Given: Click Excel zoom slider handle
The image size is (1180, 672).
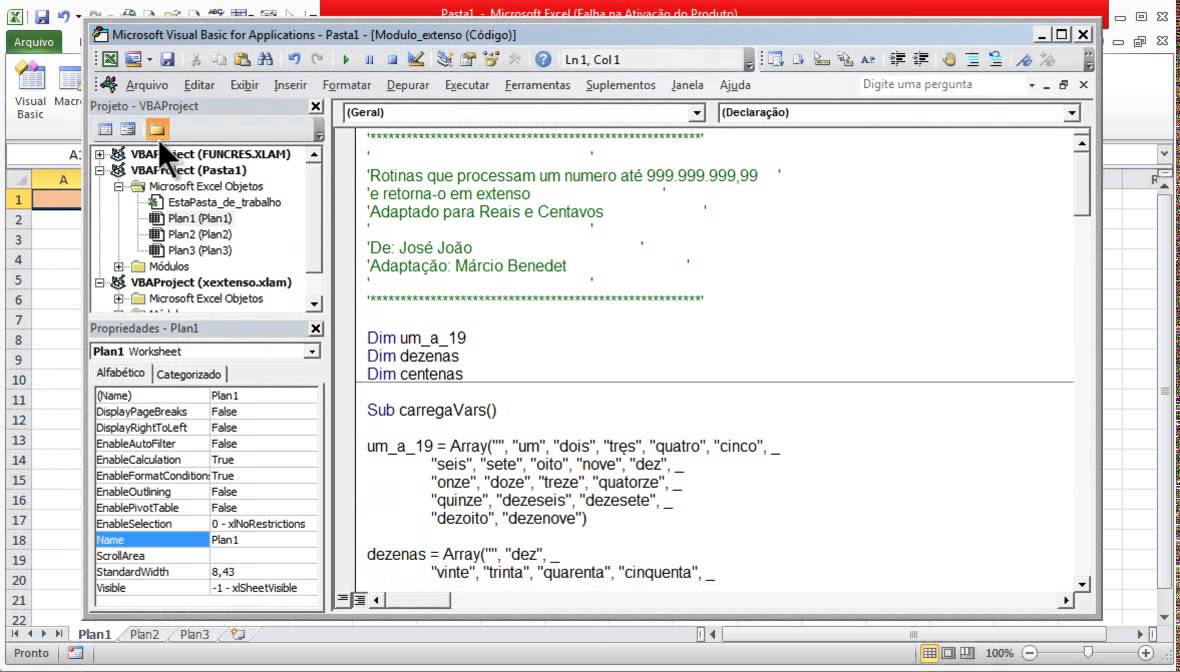Looking at the screenshot, I should pyautogui.click(x=1088, y=653).
